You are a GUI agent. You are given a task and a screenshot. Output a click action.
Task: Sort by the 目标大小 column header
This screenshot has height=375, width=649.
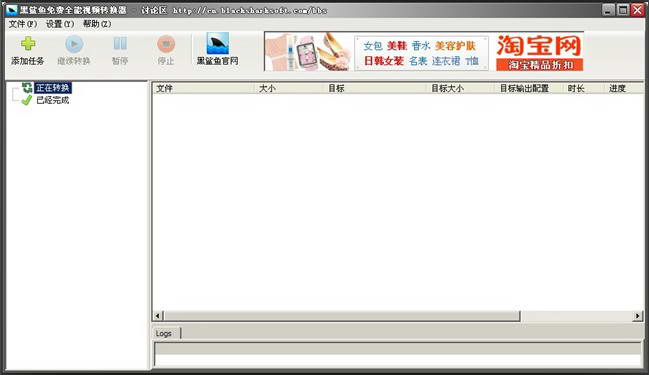(460, 88)
